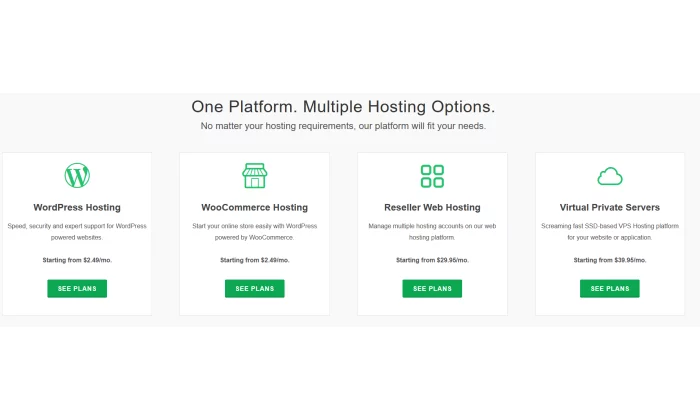This screenshot has width=700, height=420.
Task: See plans for WooCommerce Hosting
Action: click(254, 289)
